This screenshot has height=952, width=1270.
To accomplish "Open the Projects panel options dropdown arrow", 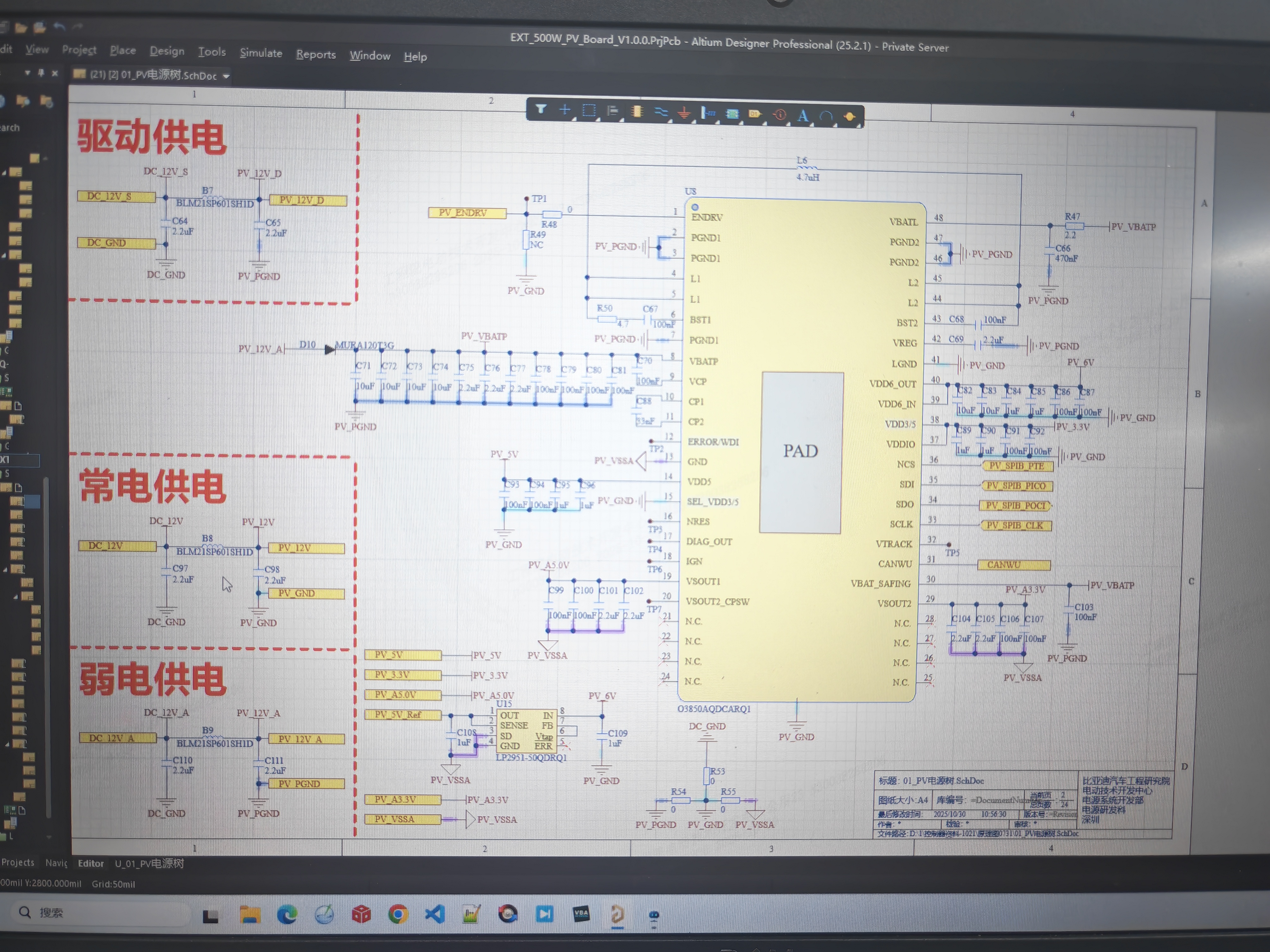I will point(27,73).
